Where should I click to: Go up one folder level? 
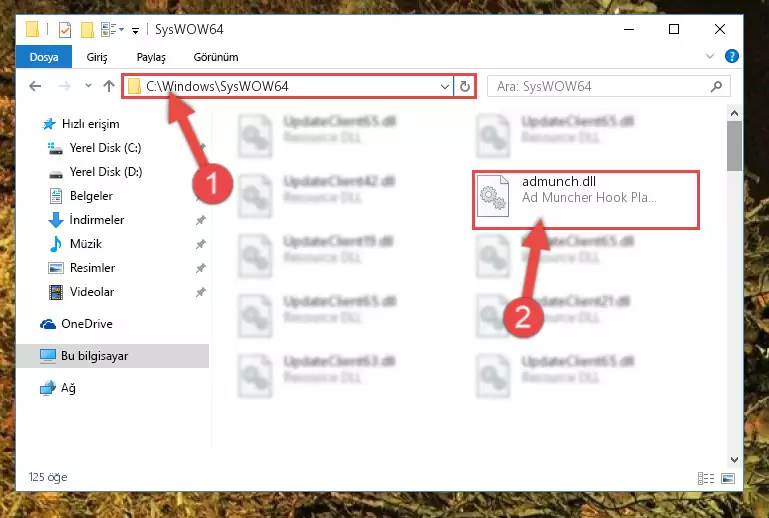point(109,86)
